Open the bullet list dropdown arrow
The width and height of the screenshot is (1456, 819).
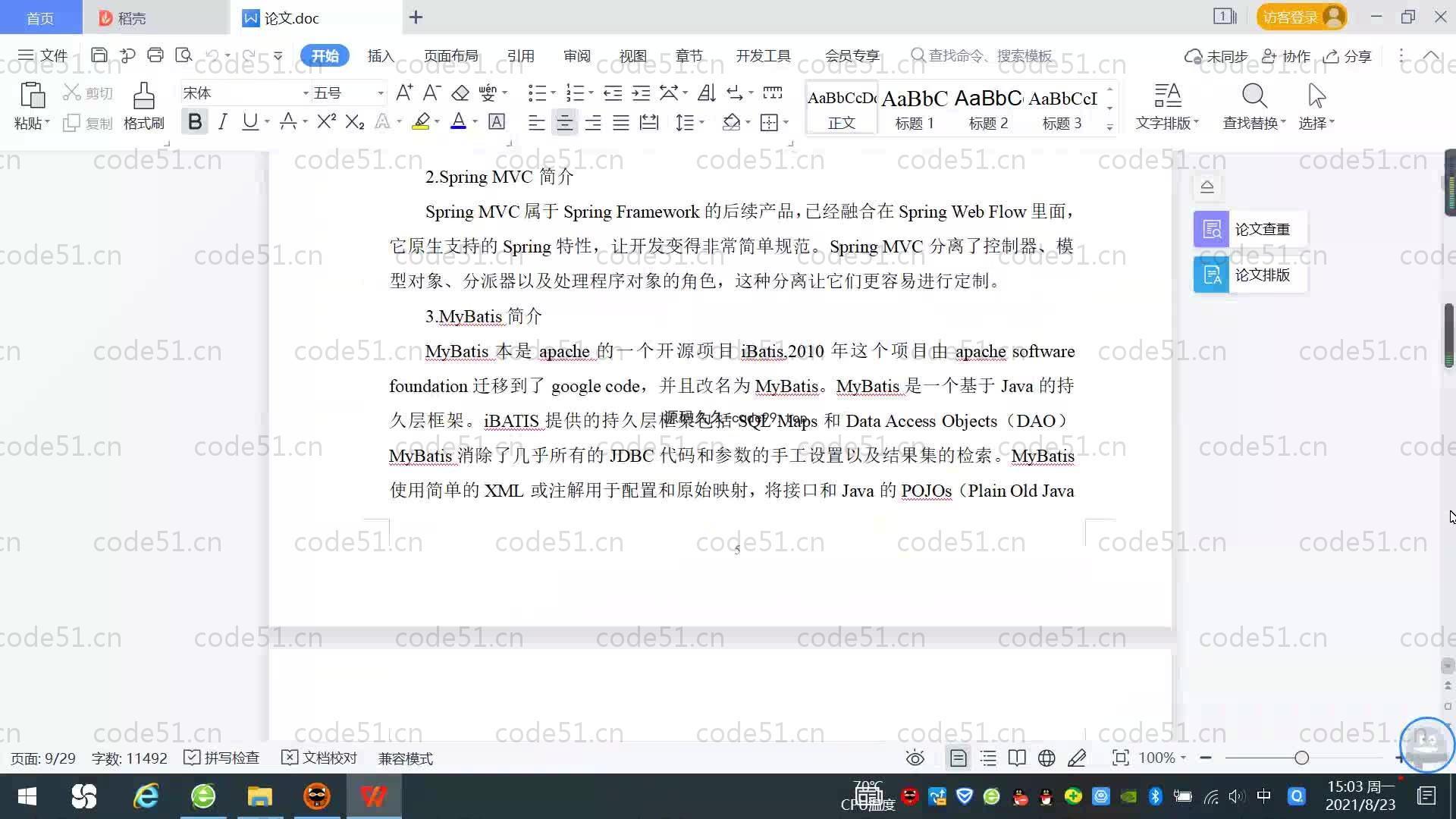[x=553, y=93]
